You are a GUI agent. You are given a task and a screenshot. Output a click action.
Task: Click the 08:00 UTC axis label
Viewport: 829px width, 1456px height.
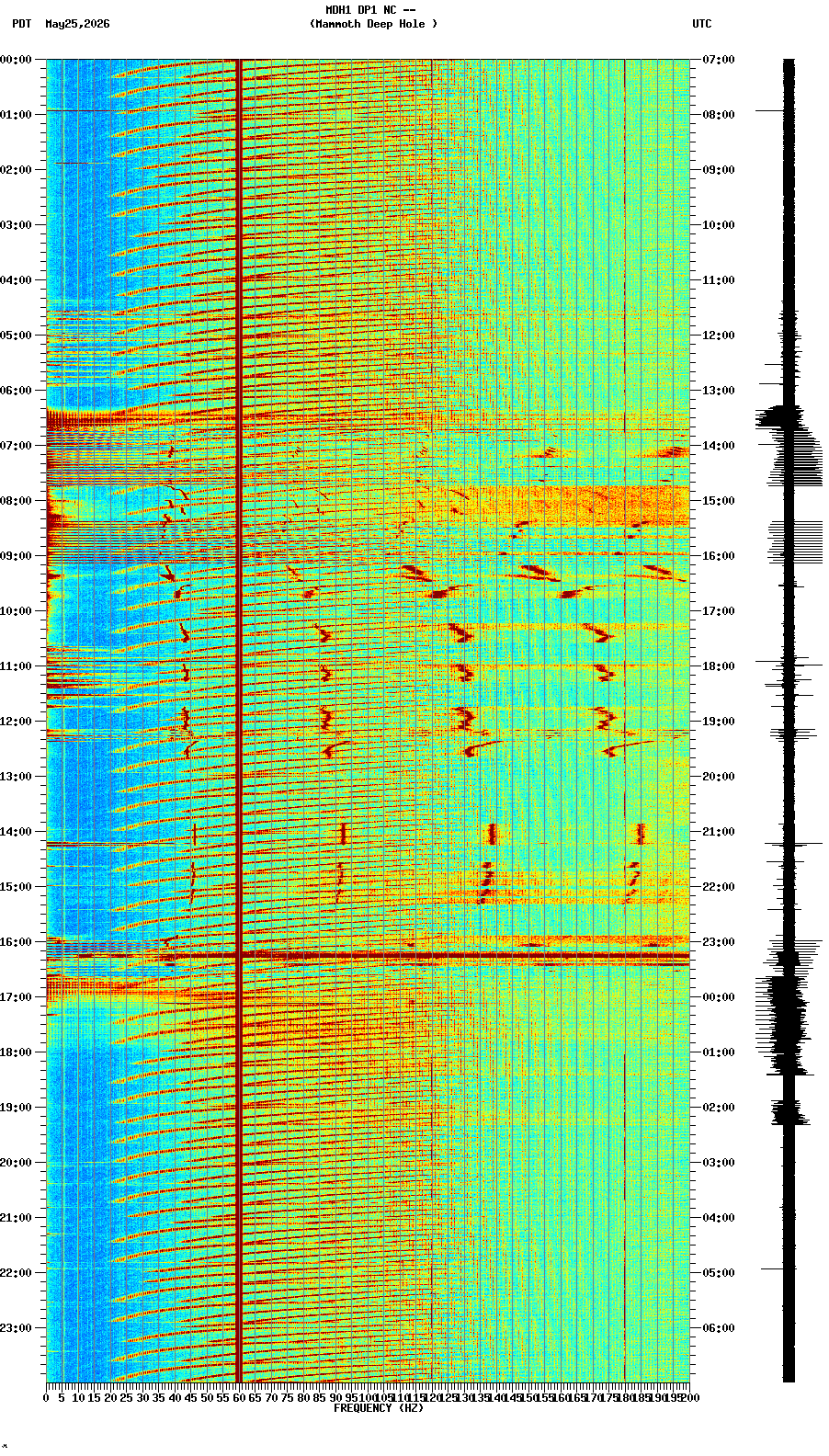(x=719, y=115)
